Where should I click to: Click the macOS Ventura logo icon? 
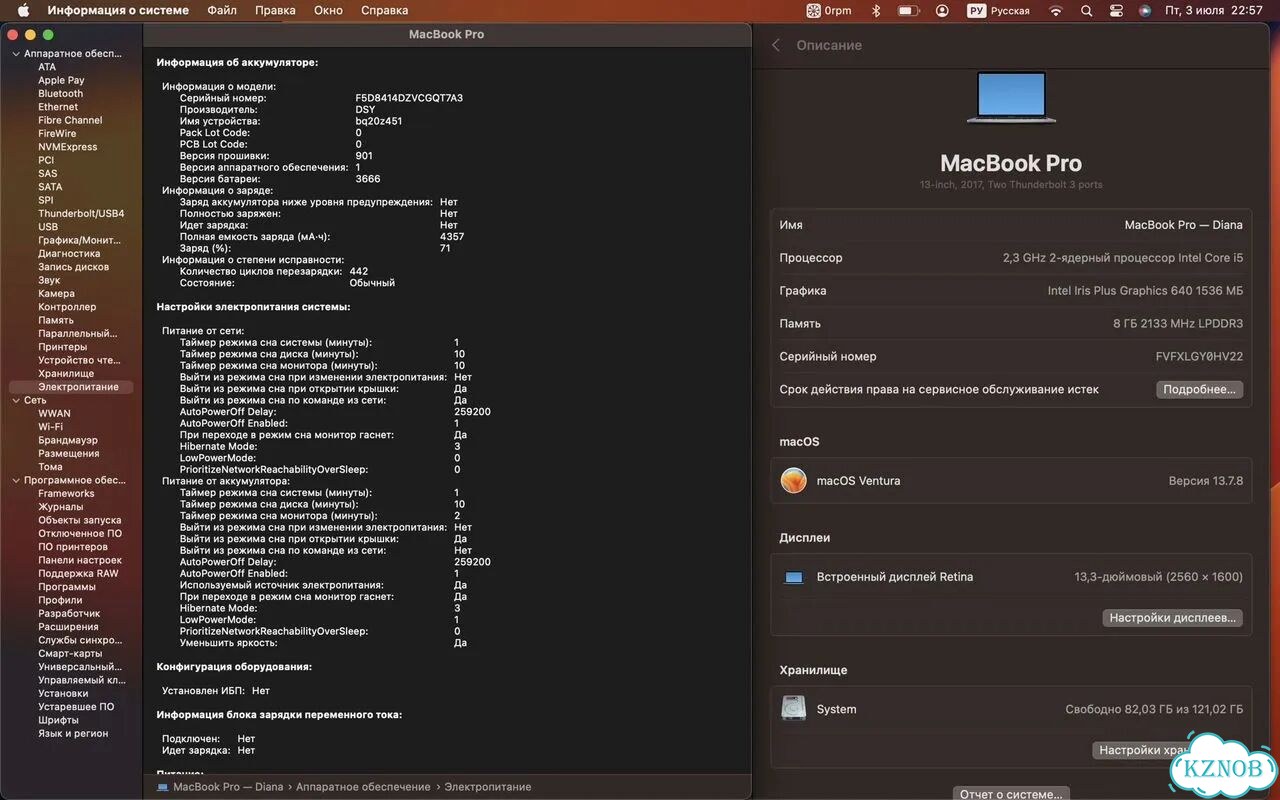click(794, 481)
